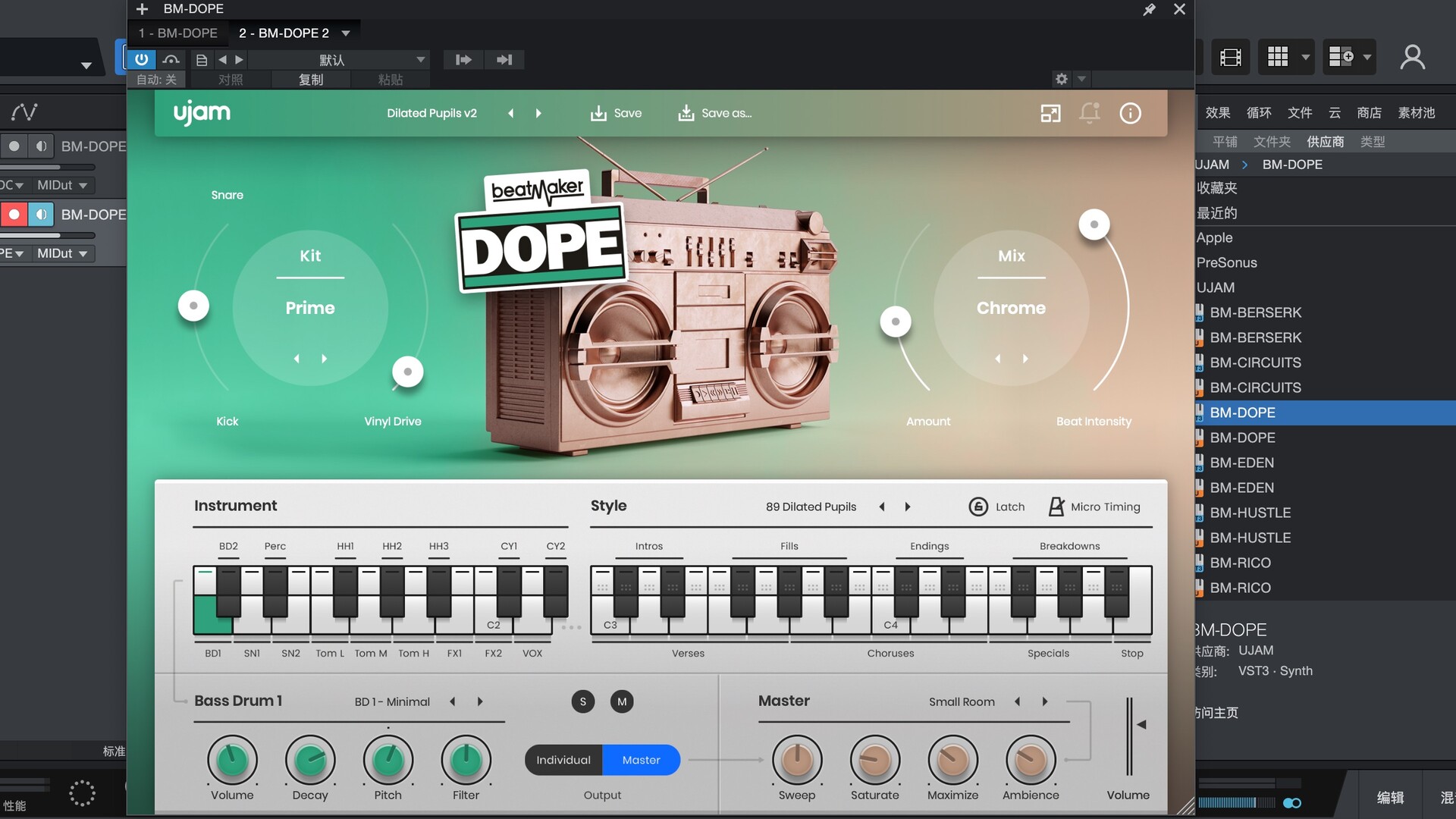Click the Master Volume fader handle
1456x819 pixels.
pyautogui.click(x=1140, y=725)
